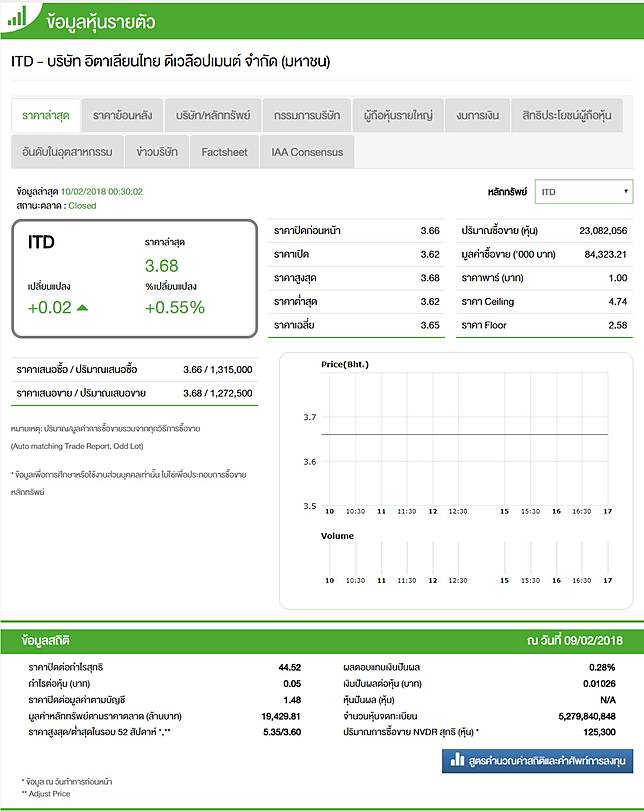Image resolution: width=644 pixels, height=811 pixels.
Task: Click the P/E value 44.52
Action: 290,667
